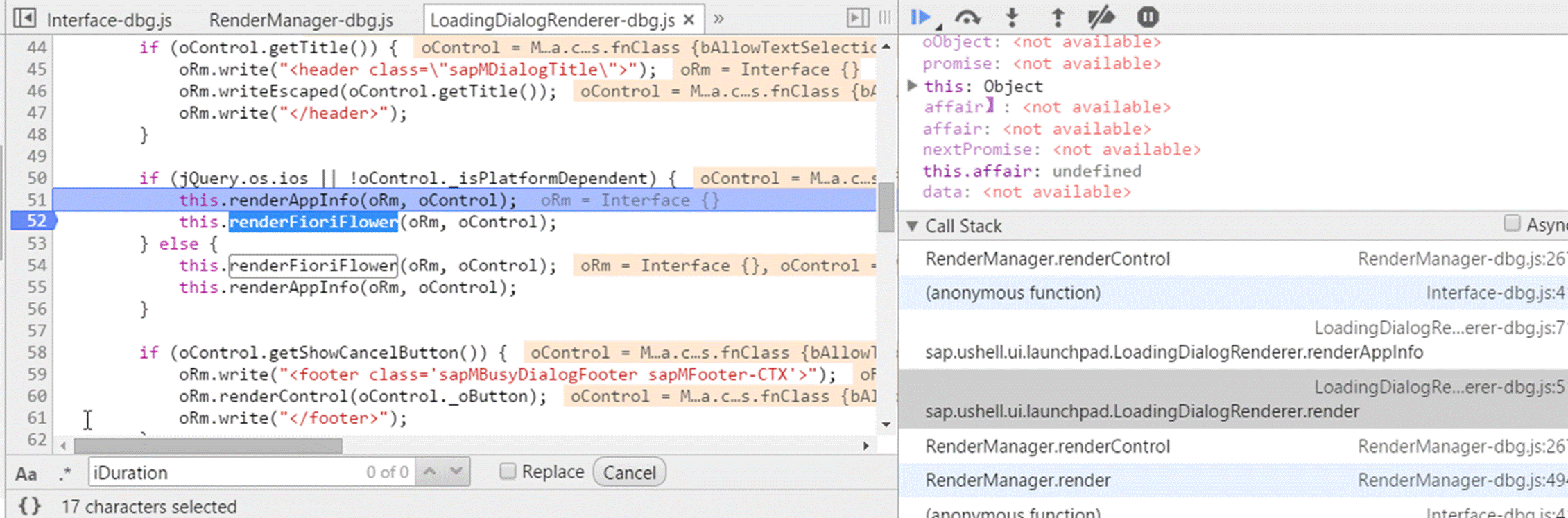Enable the Replace checkbox

(508, 472)
